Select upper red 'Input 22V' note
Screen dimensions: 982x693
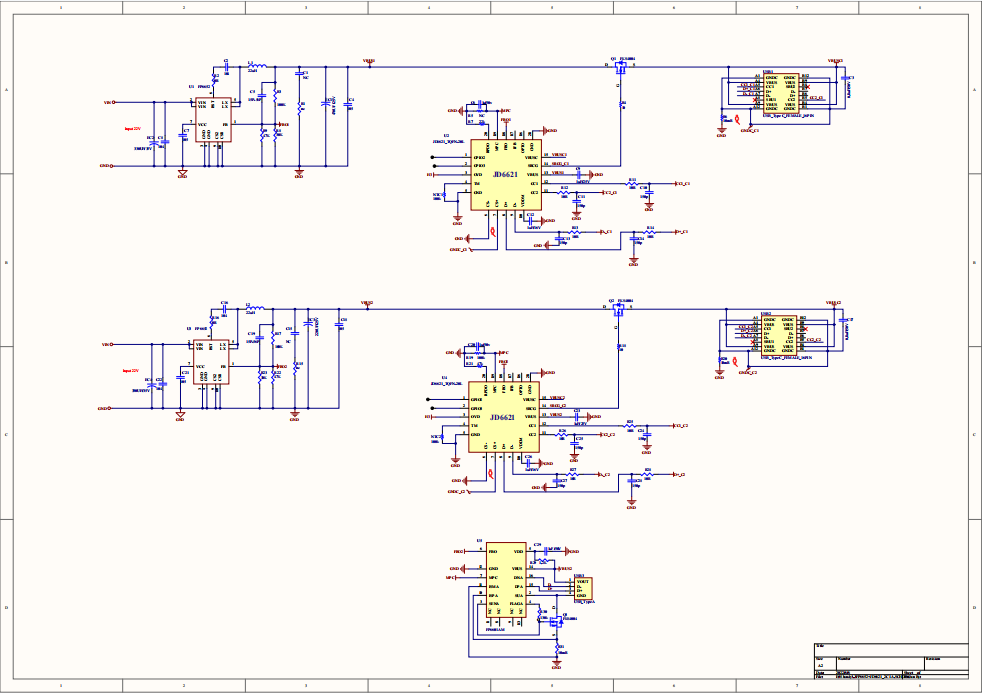132,128
